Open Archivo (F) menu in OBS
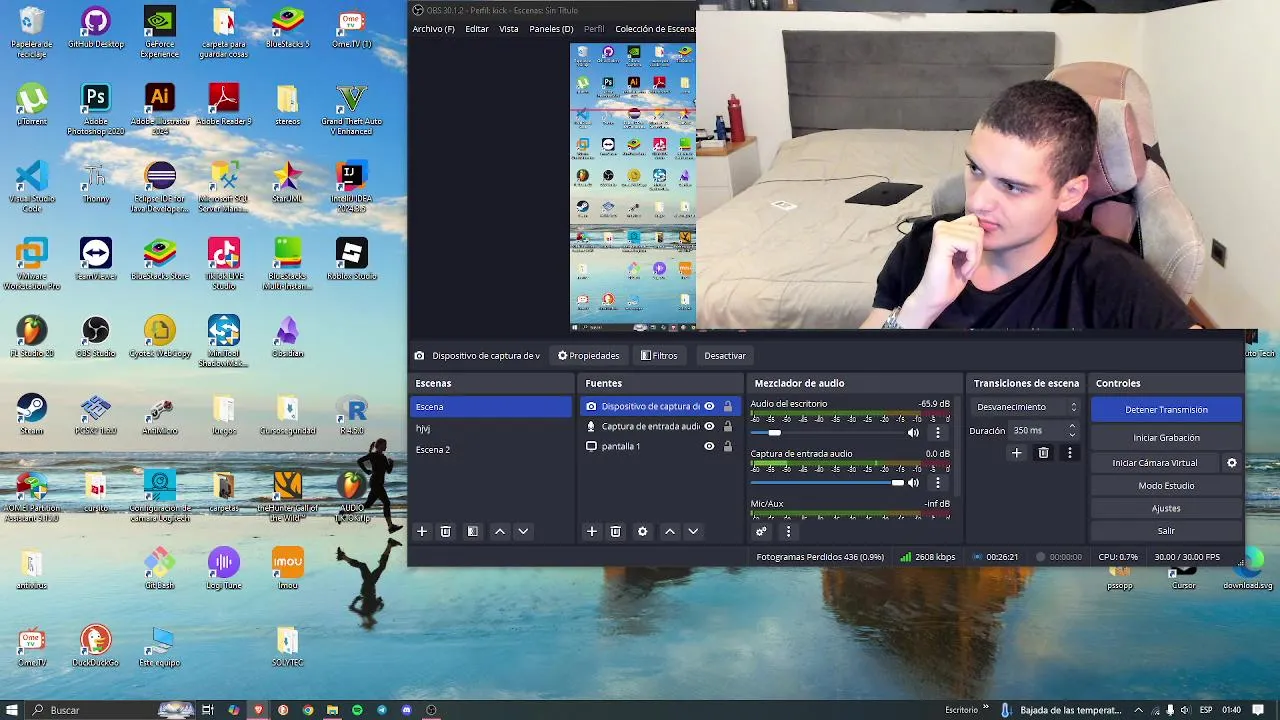The height and width of the screenshot is (720, 1280). (x=433, y=29)
